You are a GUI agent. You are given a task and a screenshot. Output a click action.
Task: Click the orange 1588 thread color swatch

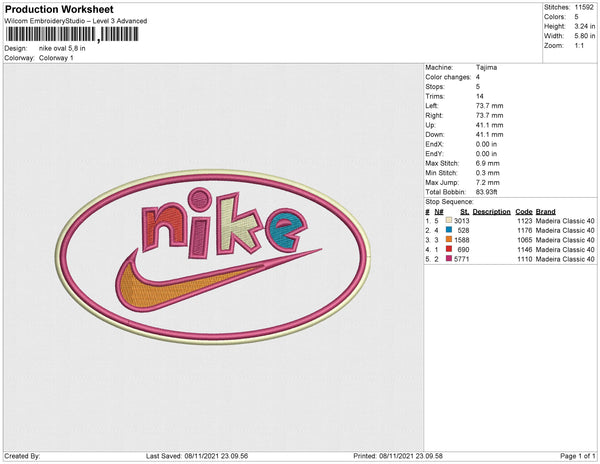[449, 239]
